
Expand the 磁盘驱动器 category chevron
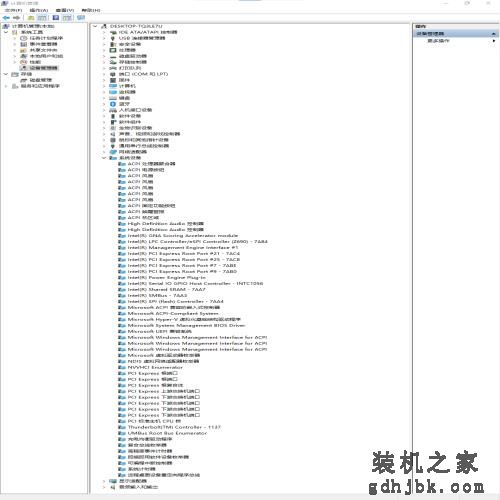coord(104,56)
